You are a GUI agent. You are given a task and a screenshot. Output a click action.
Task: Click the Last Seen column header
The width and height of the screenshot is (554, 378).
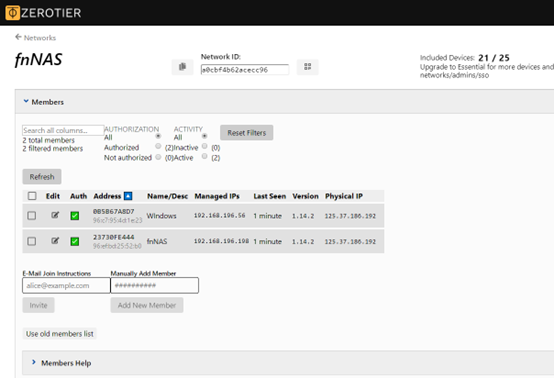click(x=270, y=196)
